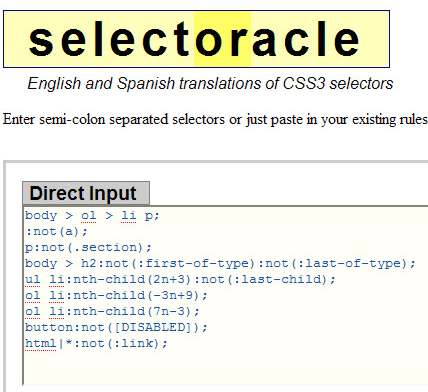Place cursor in the 'ol li:nth-child(-3n+9);' line
Viewport: 428px width, 392px height.
[x=116, y=295]
